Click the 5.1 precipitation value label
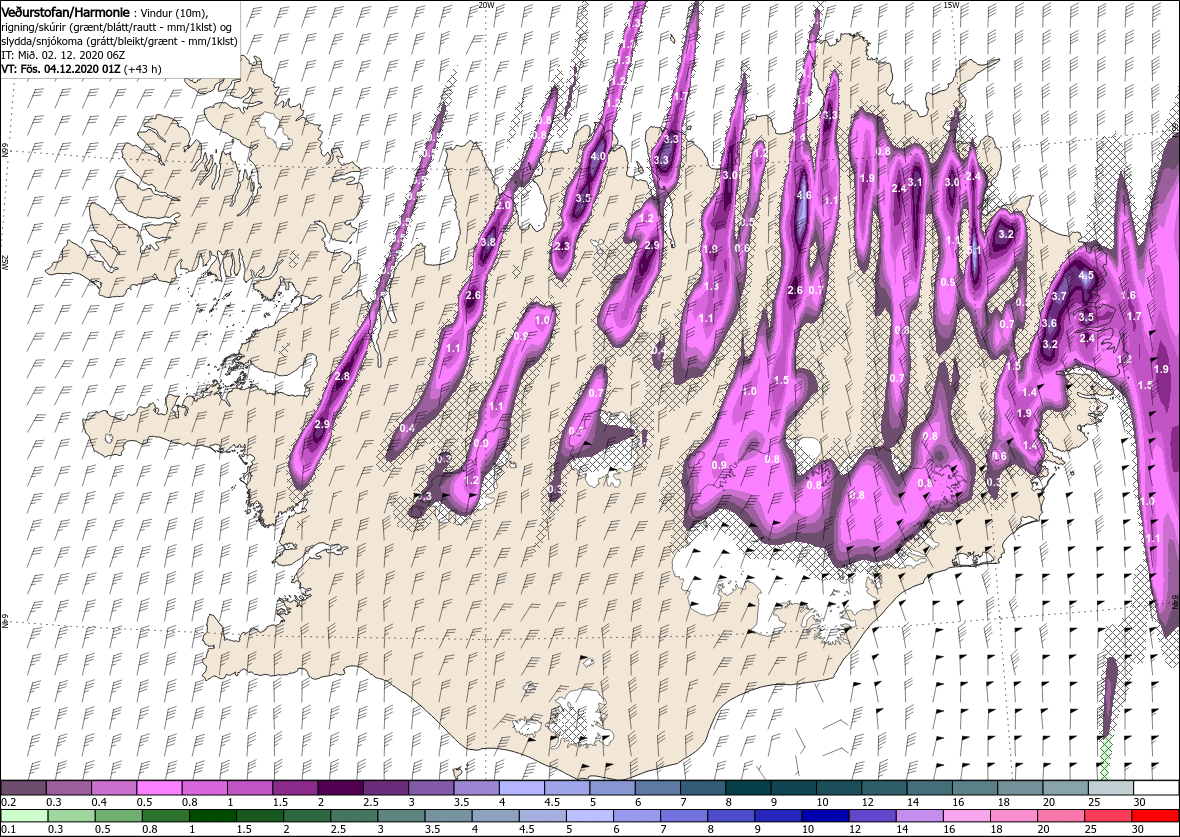 point(974,250)
